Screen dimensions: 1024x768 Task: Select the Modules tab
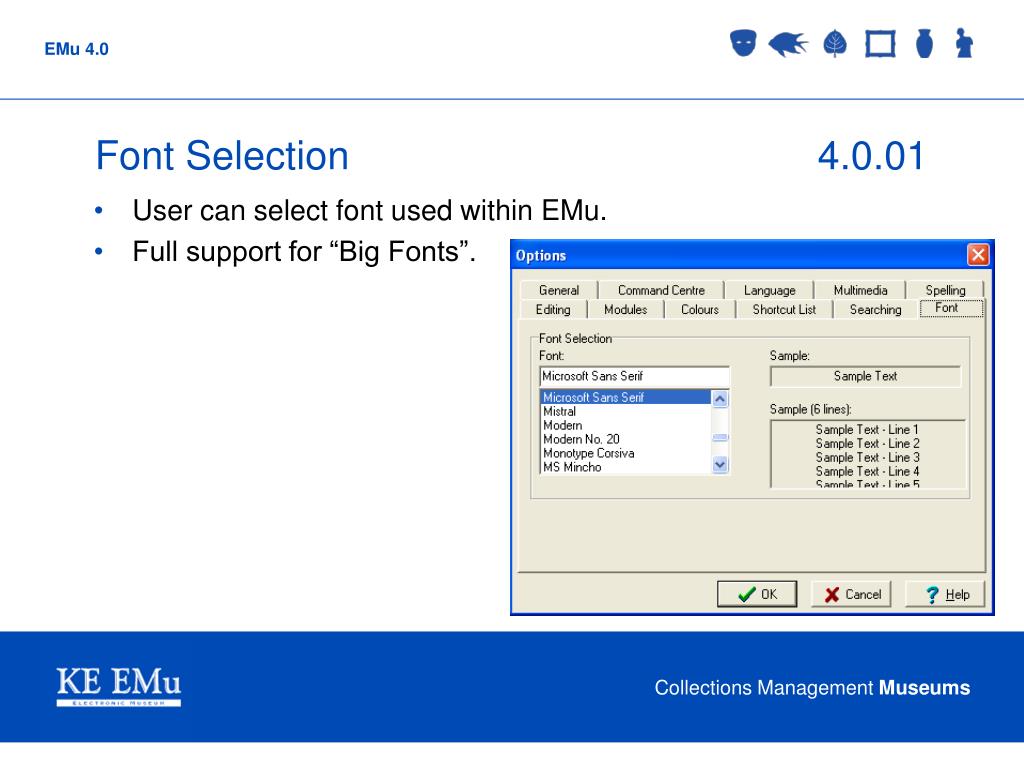pyautogui.click(x=626, y=310)
